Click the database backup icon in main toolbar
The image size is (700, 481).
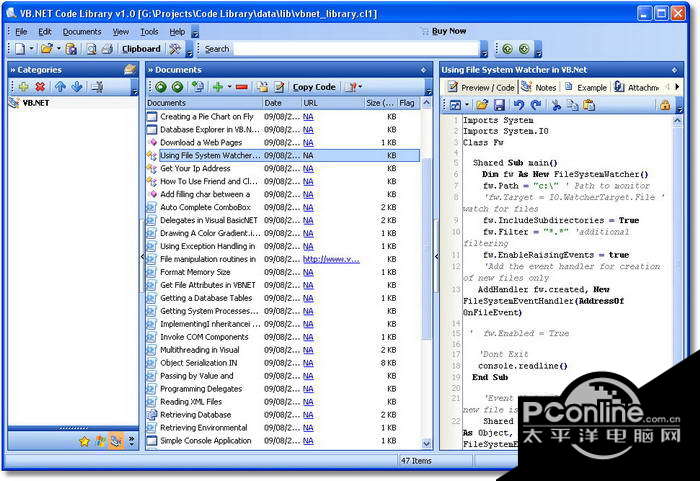(71, 49)
